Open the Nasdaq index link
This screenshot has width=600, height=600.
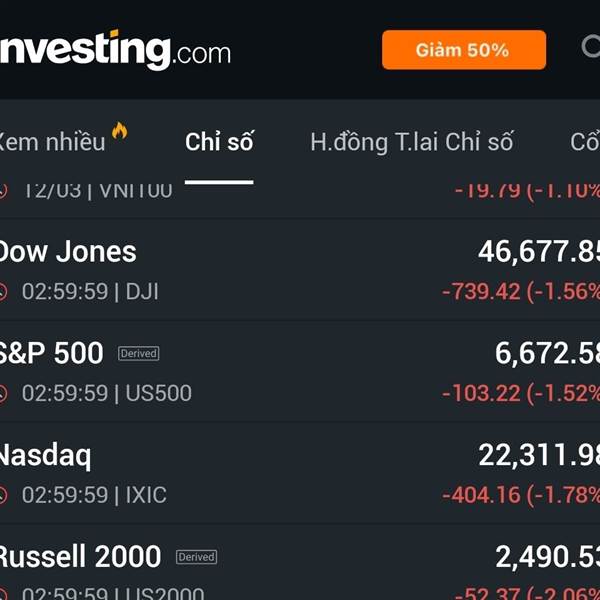(45, 456)
